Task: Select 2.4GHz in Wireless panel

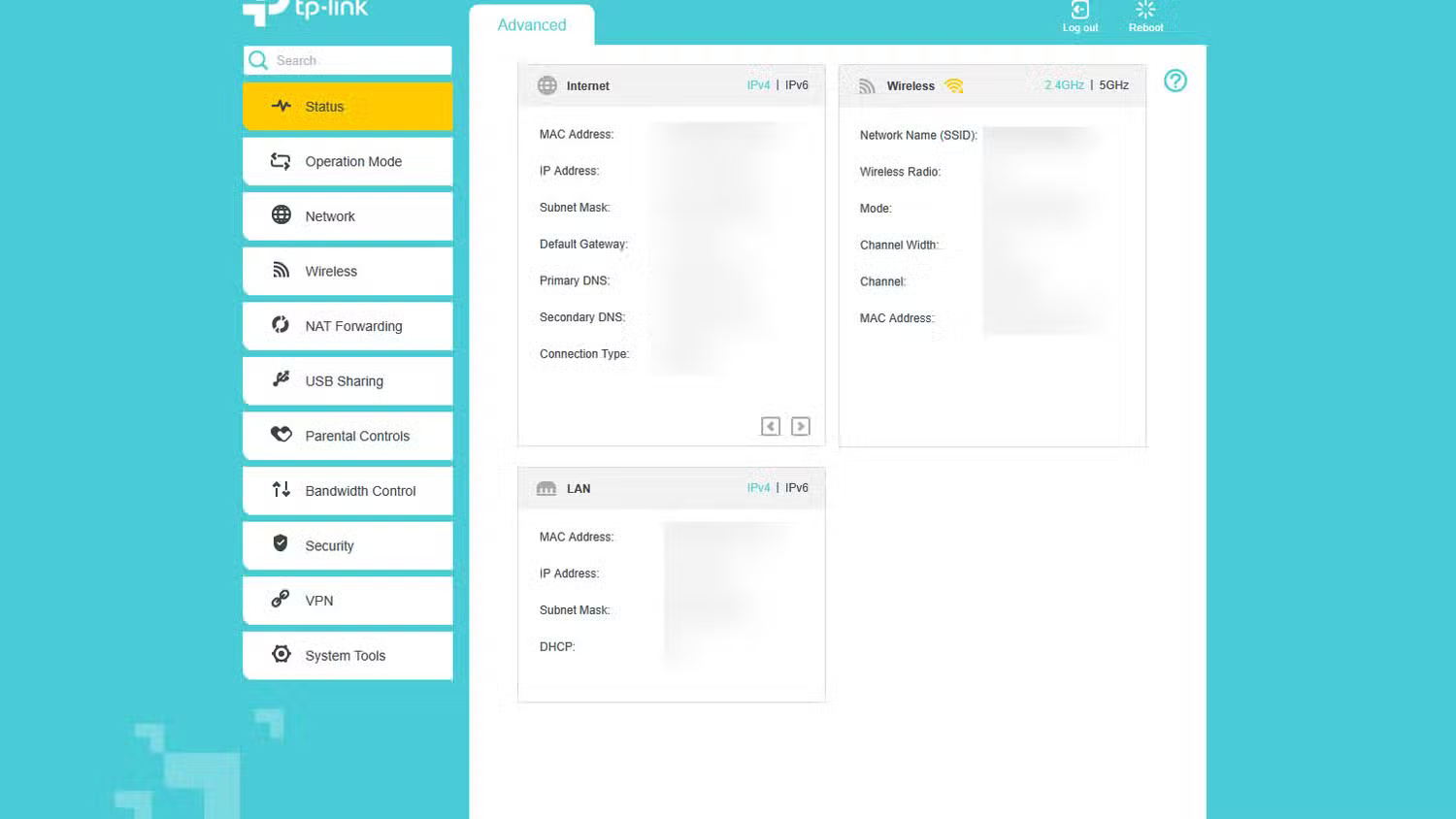Action: (1064, 85)
